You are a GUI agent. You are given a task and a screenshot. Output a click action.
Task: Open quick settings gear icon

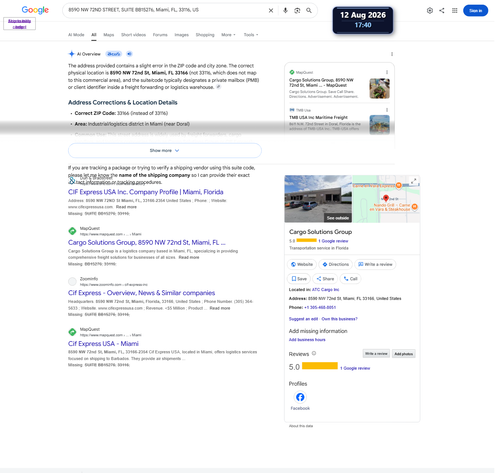[430, 11]
